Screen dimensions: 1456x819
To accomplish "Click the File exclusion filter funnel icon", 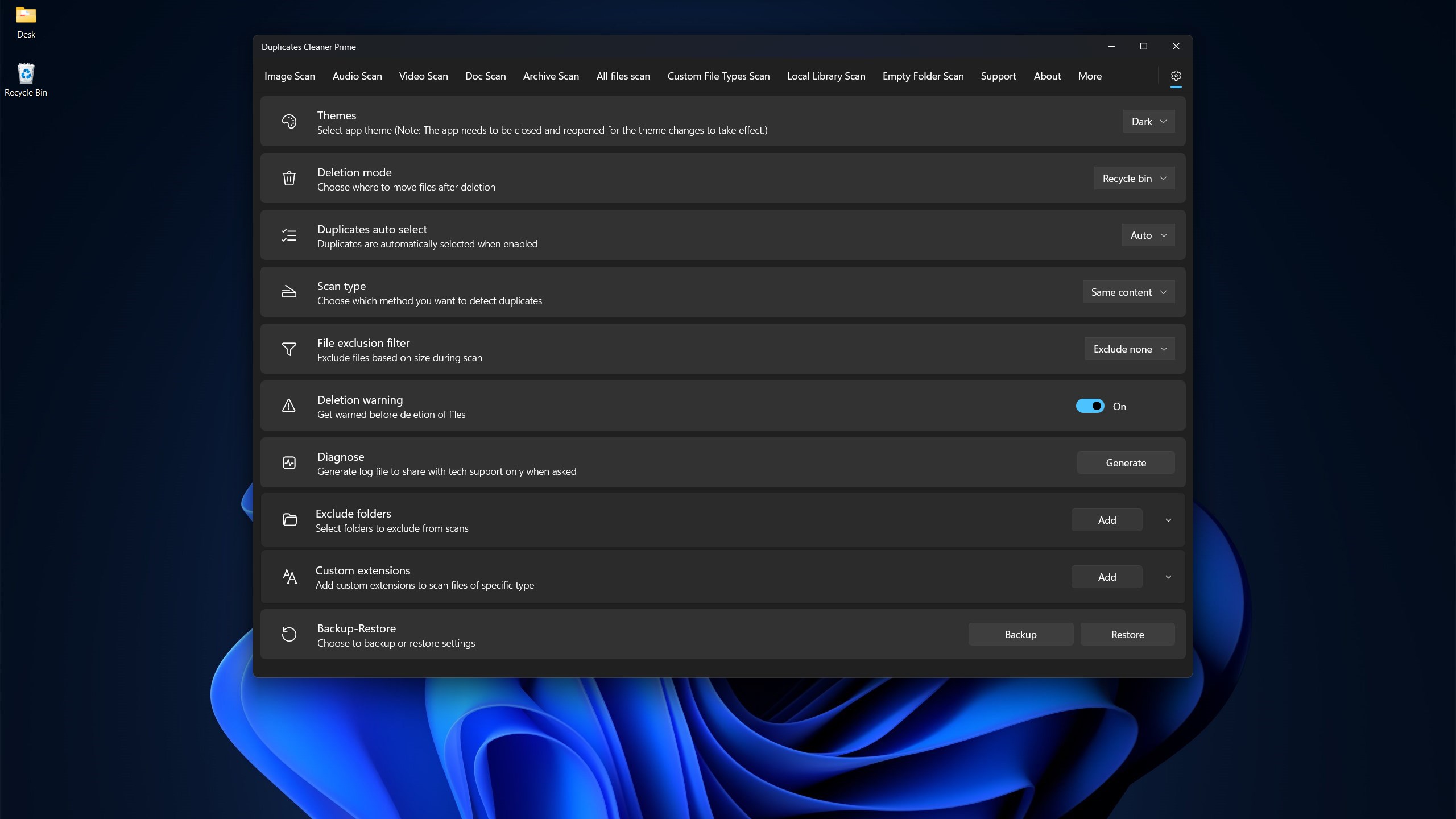I will point(289,349).
